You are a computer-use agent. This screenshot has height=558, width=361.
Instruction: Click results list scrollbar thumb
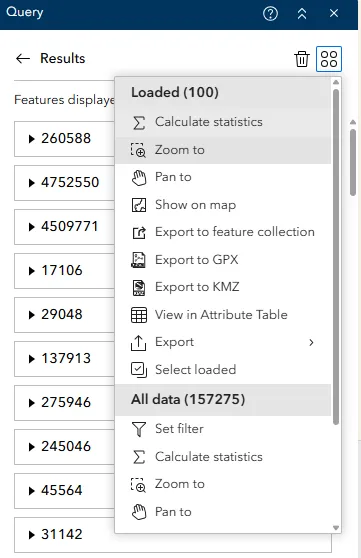tap(353, 163)
